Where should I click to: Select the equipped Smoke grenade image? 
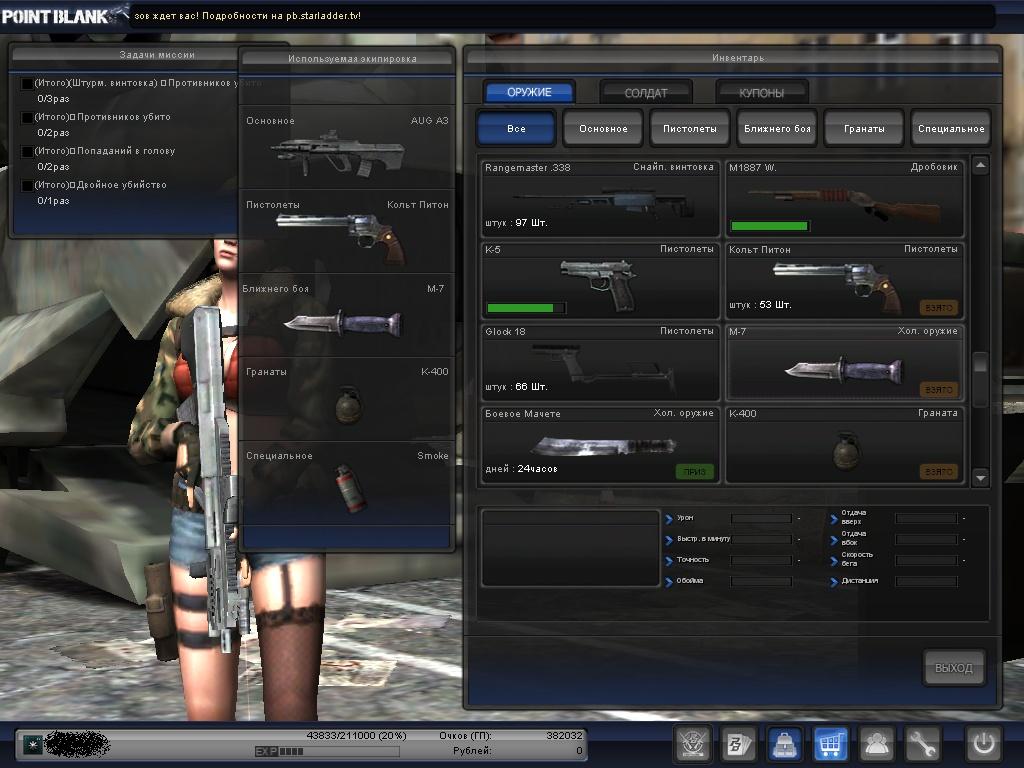pos(351,488)
